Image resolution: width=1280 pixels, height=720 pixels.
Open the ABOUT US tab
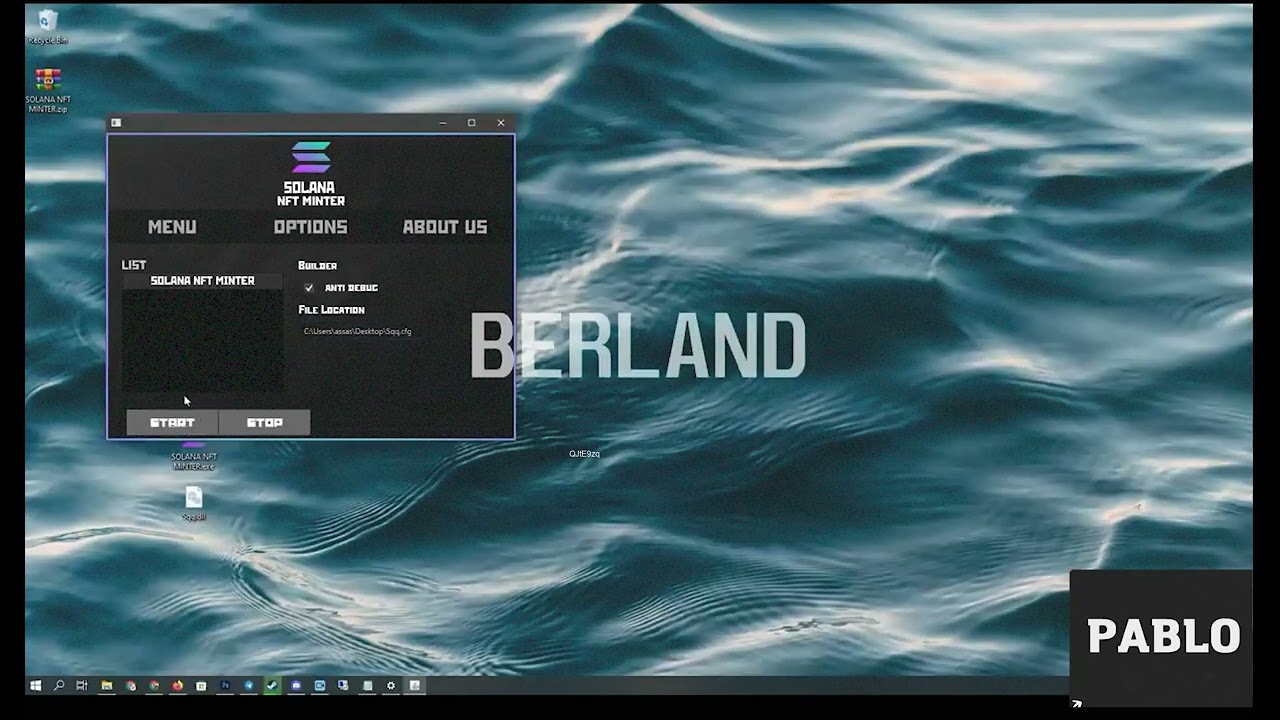pyautogui.click(x=445, y=227)
